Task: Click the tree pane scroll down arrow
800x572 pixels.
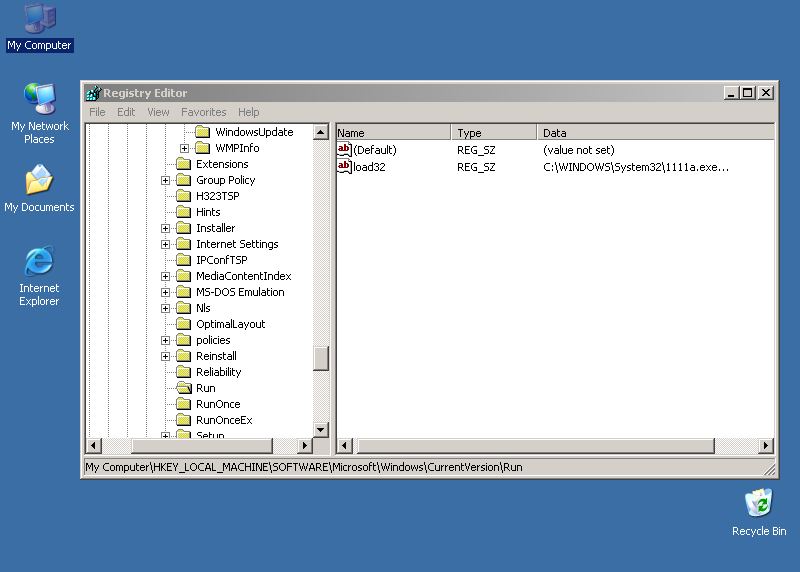Action: point(320,430)
